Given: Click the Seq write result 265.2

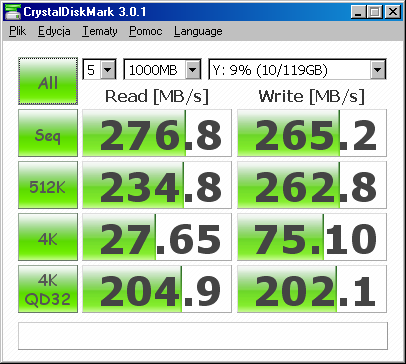Looking at the screenshot, I should (312, 133).
